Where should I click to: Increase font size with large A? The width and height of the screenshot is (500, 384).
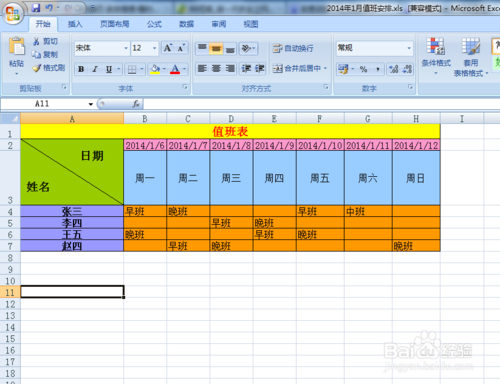(x=168, y=48)
